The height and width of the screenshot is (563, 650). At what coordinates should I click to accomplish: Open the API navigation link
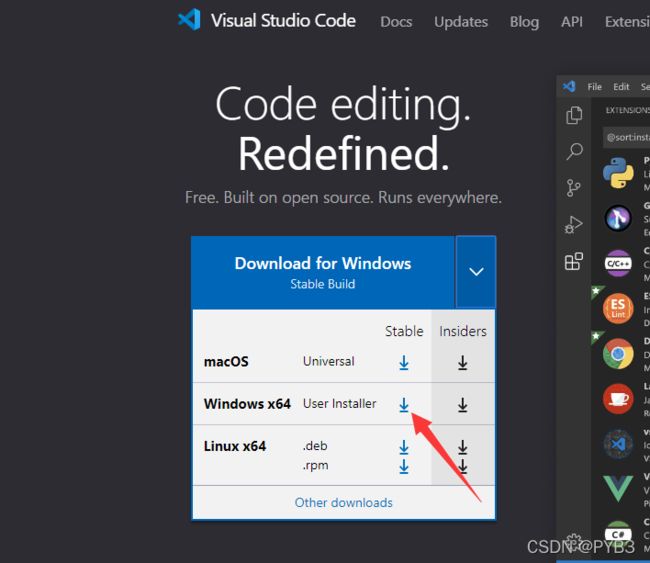(x=572, y=22)
